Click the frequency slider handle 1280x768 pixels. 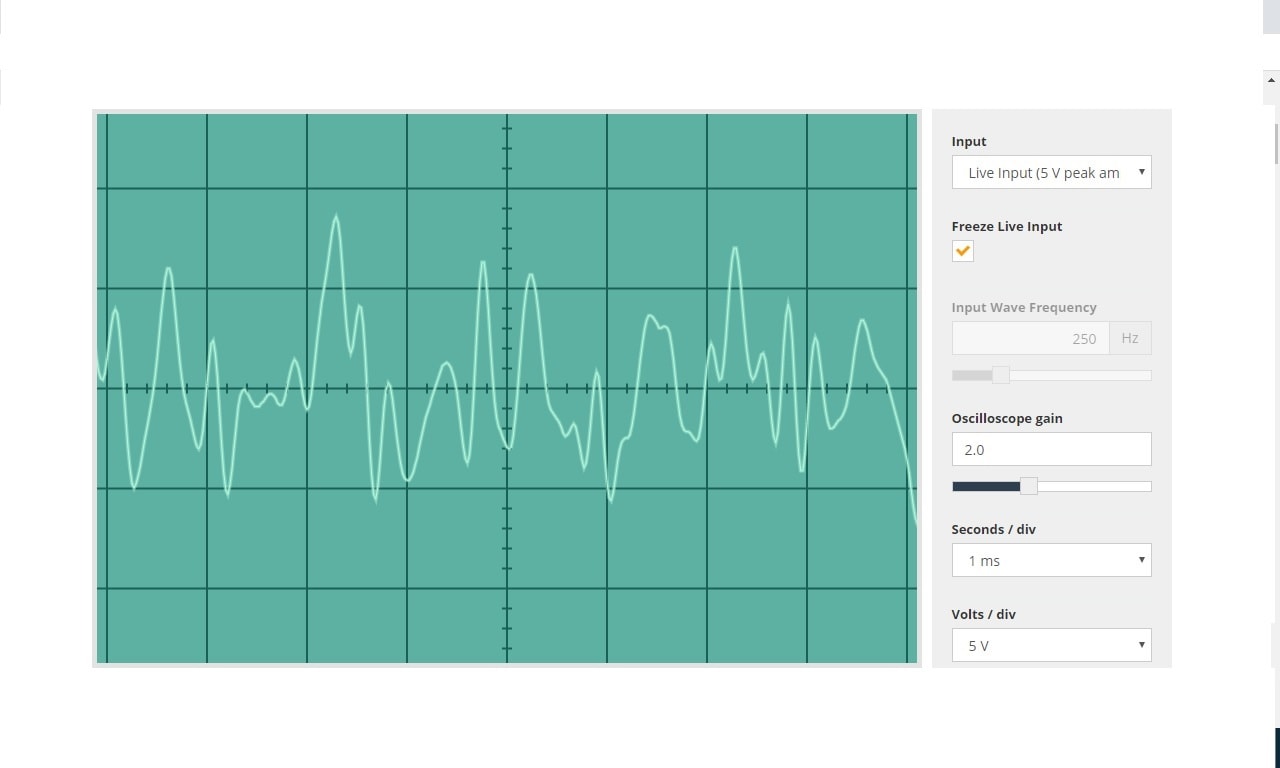(x=1000, y=375)
